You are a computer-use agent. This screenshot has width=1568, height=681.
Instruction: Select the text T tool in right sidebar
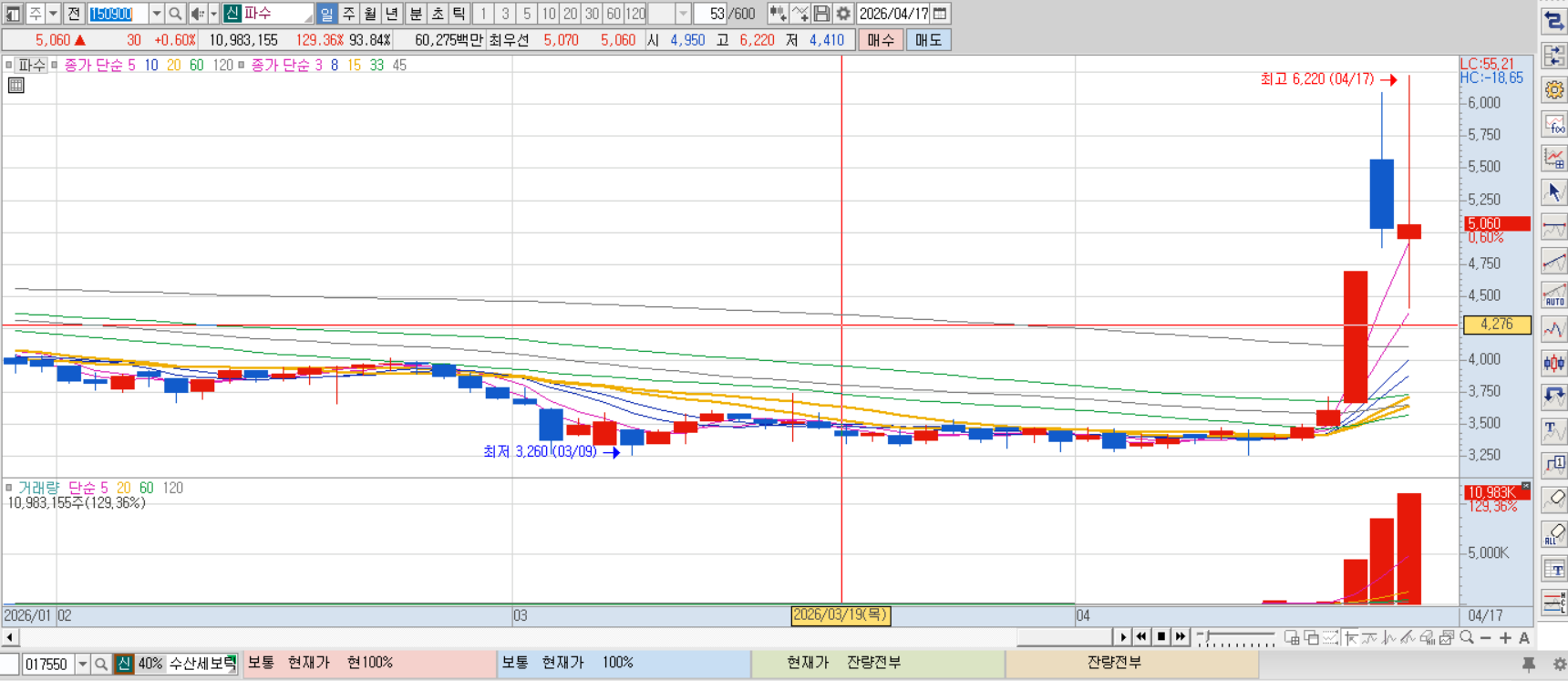click(x=1554, y=431)
